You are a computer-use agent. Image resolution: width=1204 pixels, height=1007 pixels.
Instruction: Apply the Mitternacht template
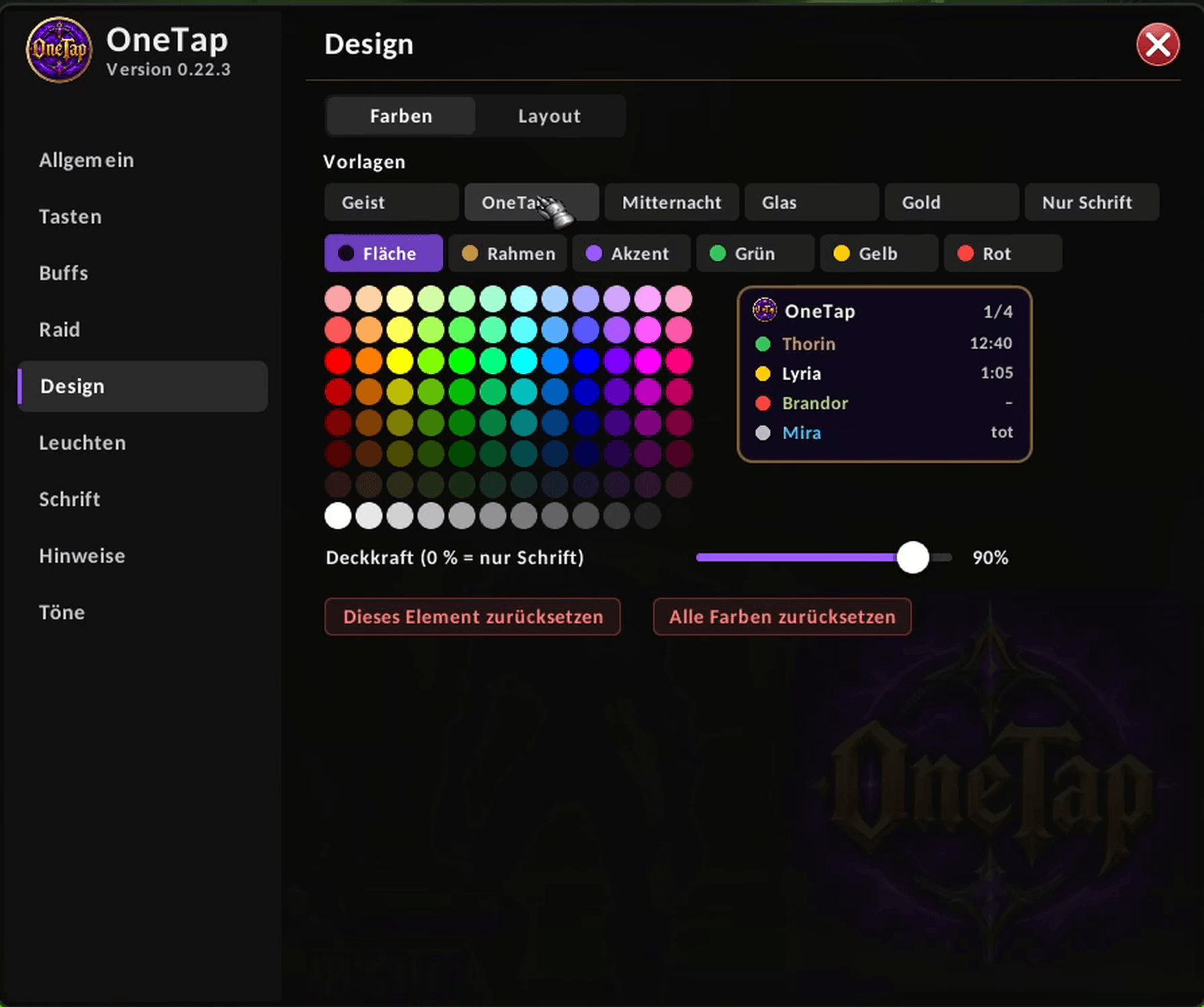click(671, 202)
